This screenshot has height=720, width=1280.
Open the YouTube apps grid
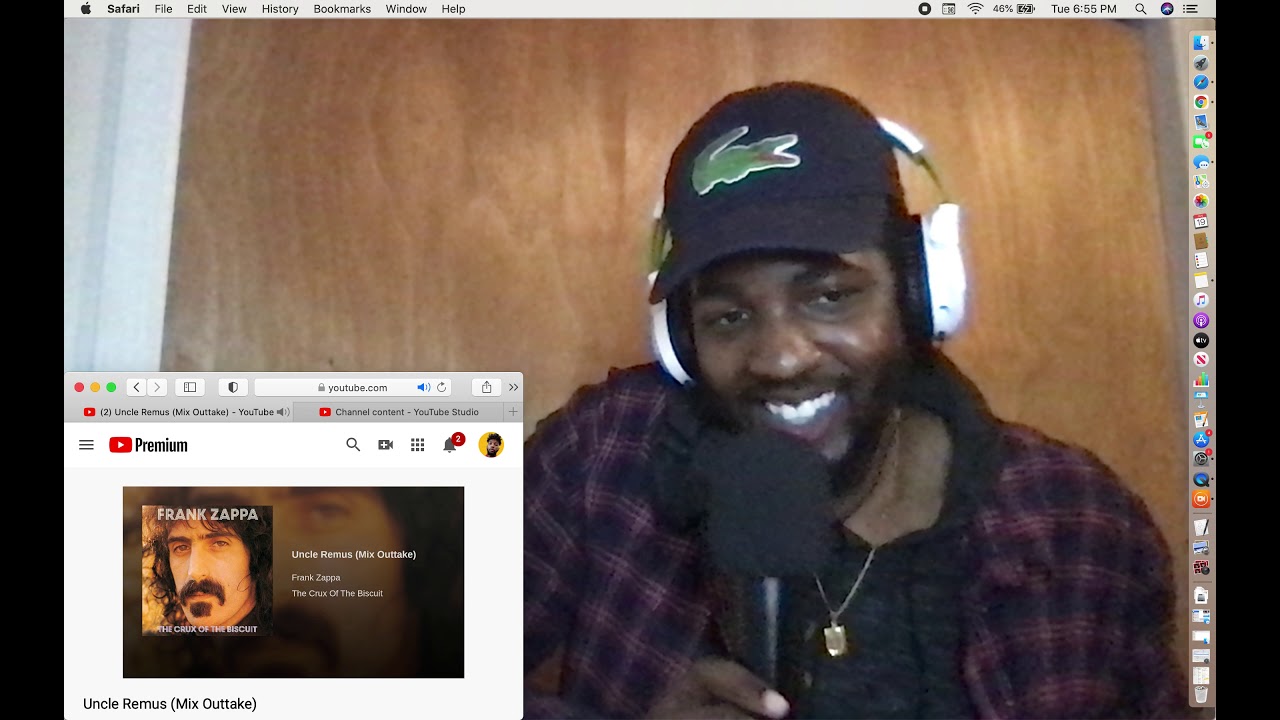[418, 445]
